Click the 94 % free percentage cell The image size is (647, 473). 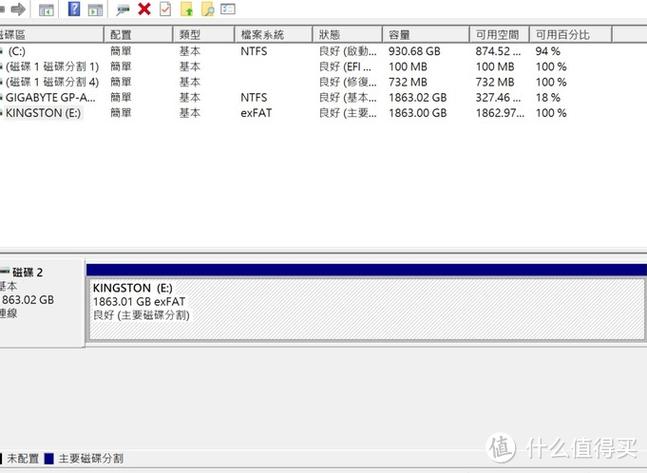548,51
